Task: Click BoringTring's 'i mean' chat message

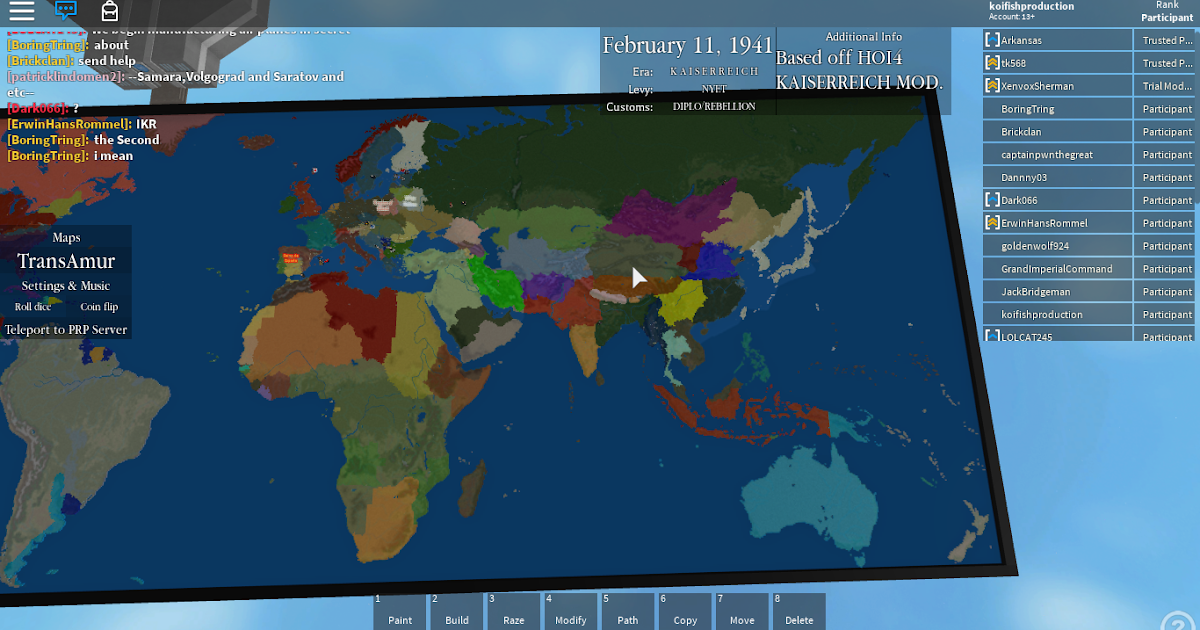Action: (70, 156)
